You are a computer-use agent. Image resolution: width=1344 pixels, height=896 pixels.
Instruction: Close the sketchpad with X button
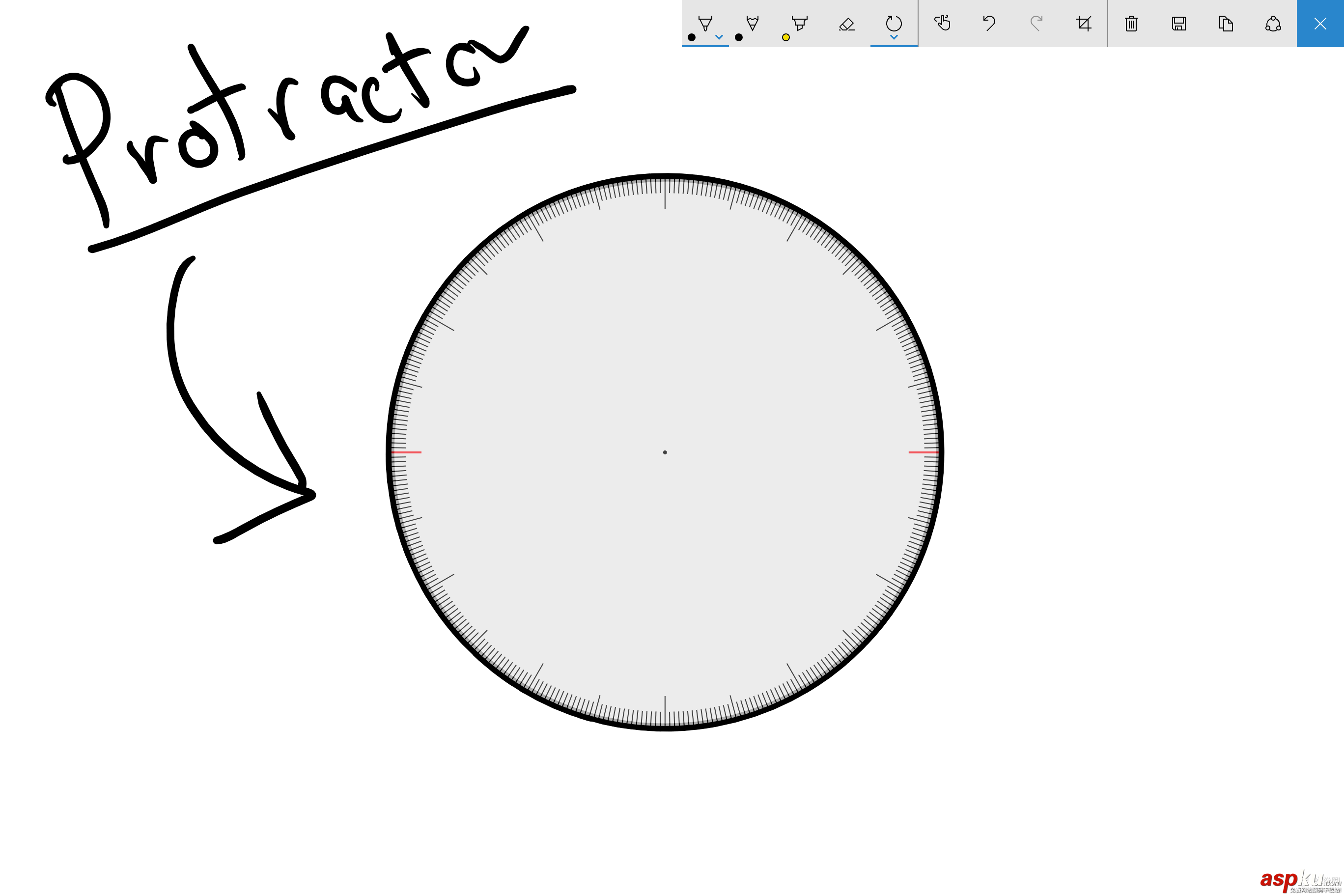point(1320,24)
